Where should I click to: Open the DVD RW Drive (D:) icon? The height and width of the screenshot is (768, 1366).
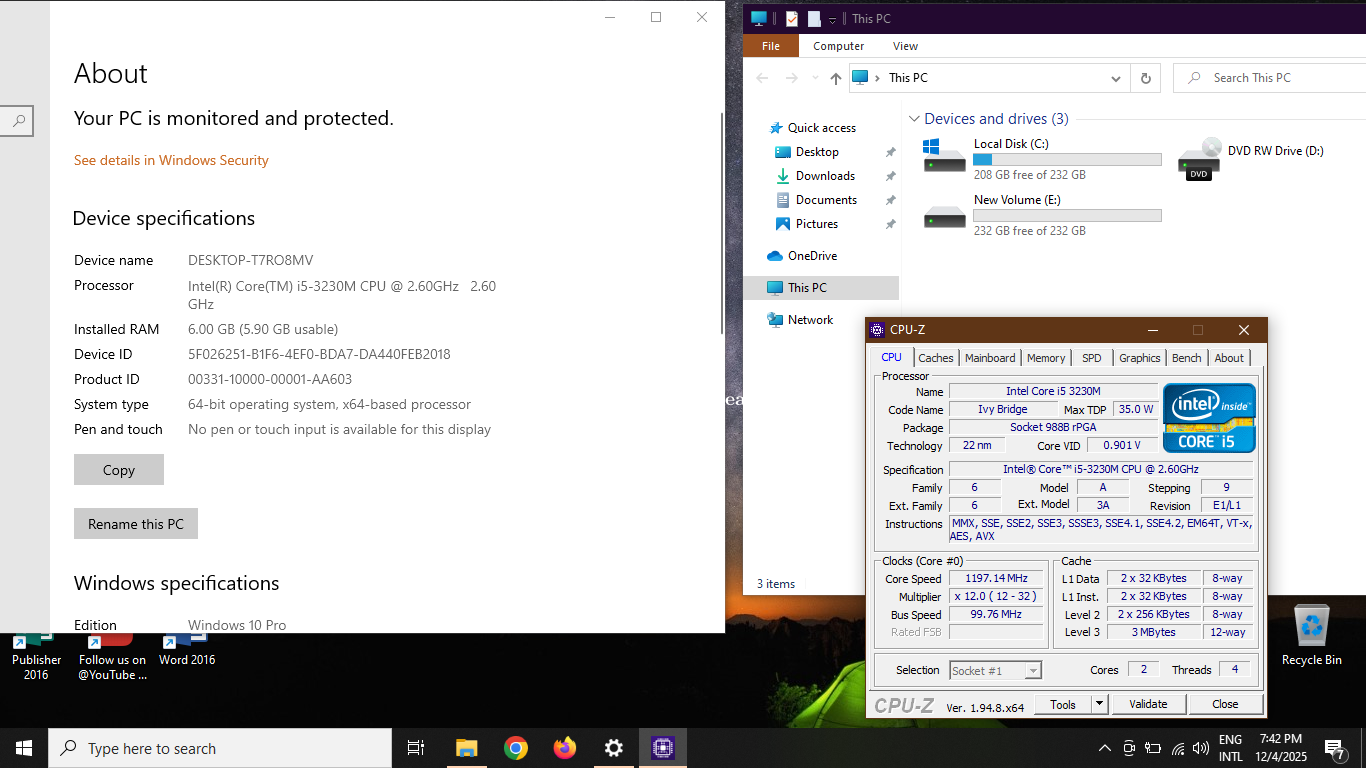click(1199, 158)
